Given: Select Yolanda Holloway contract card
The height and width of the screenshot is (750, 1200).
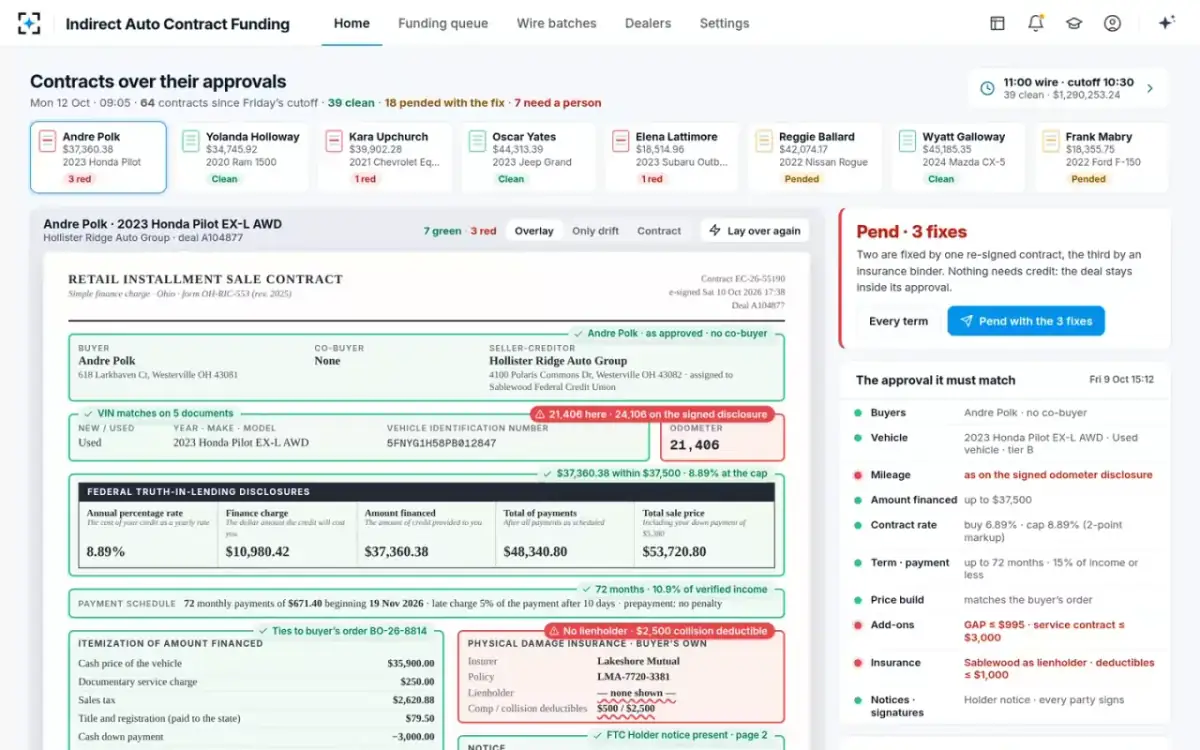Looking at the screenshot, I should pos(242,157).
